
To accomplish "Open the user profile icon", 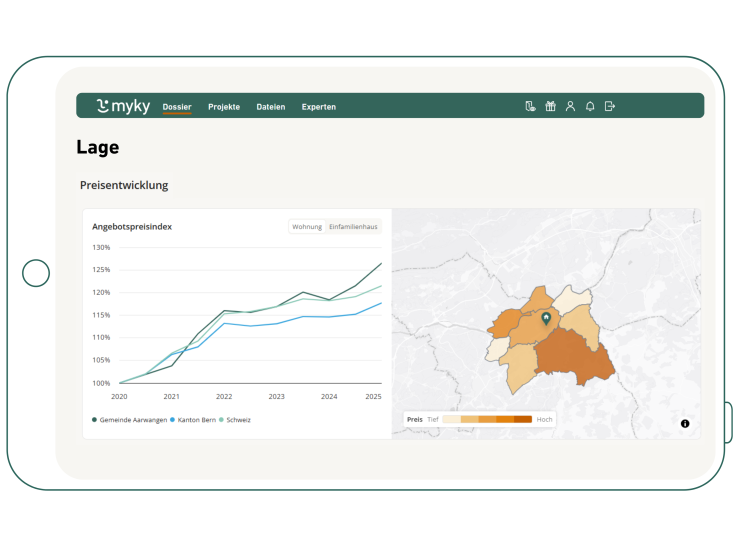I will (570, 106).
